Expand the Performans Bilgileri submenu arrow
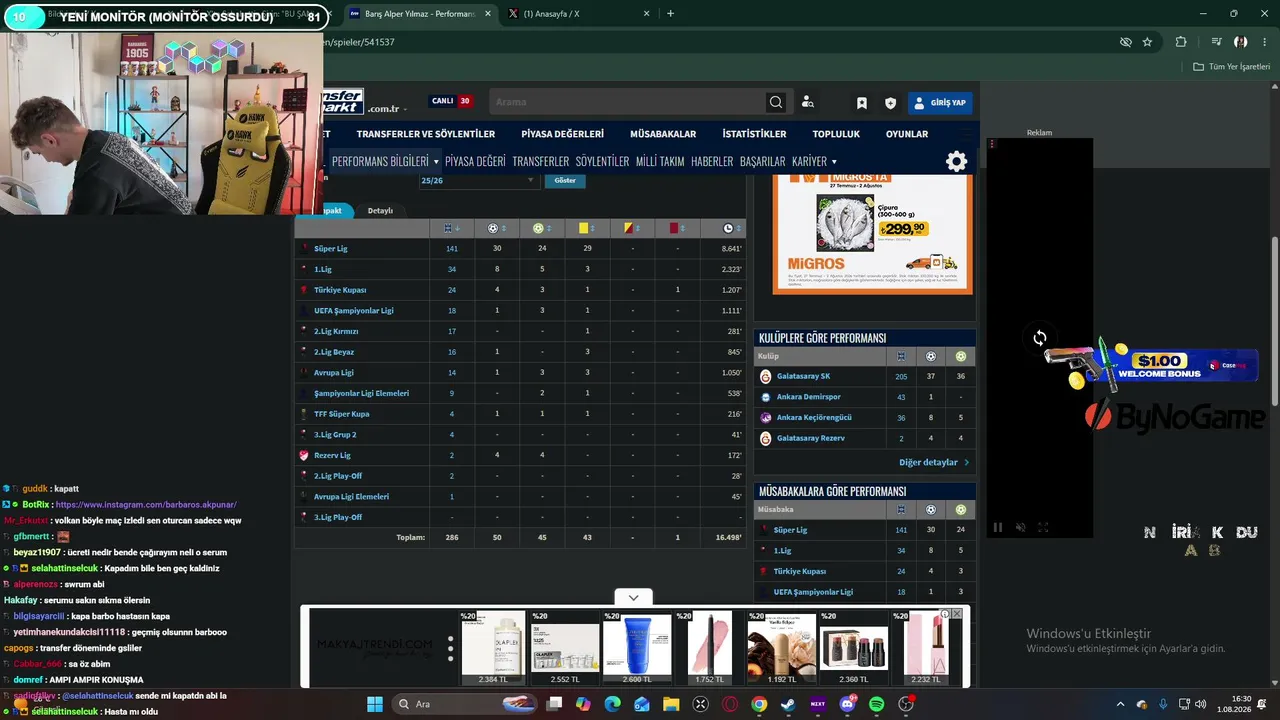Screen dimensions: 1280x720 coord(436,162)
